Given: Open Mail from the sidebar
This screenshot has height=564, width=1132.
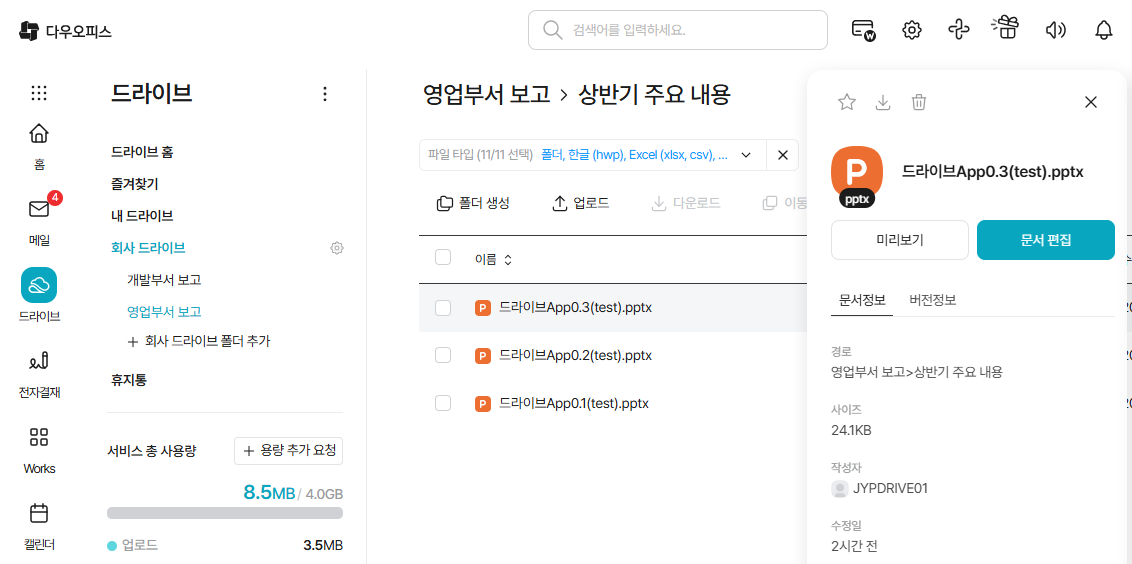Looking at the screenshot, I should click(39, 219).
